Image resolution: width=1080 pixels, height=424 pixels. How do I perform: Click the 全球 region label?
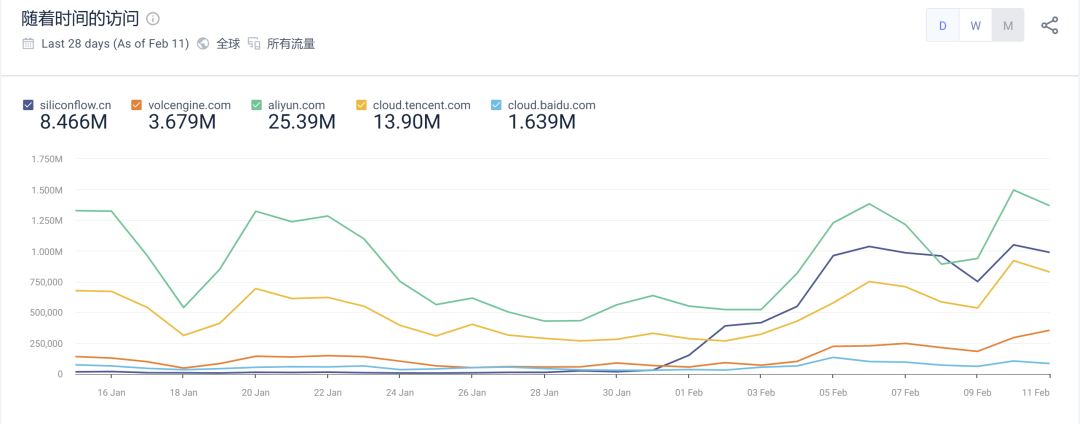[x=228, y=43]
